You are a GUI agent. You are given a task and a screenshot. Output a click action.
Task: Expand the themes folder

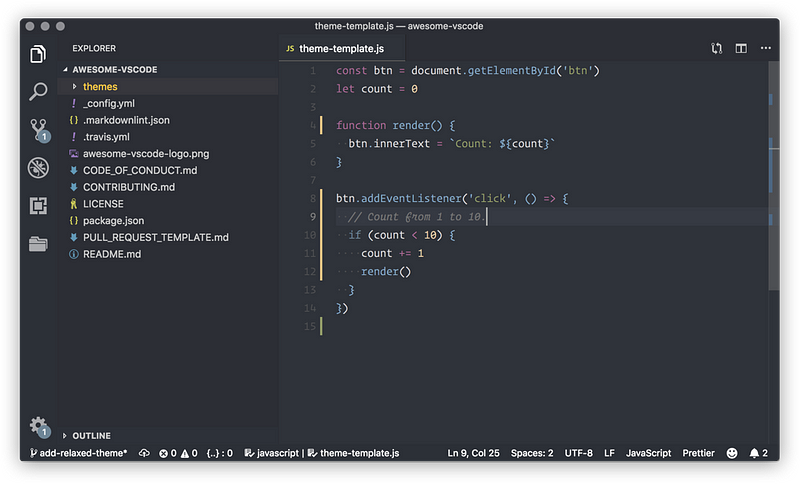tap(99, 87)
